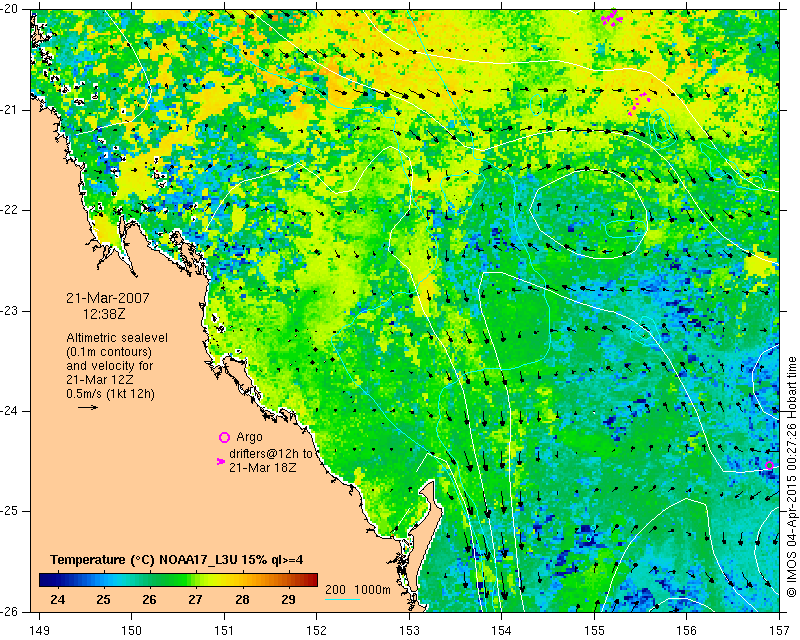Click the latitude axis label -20

[10, 10]
